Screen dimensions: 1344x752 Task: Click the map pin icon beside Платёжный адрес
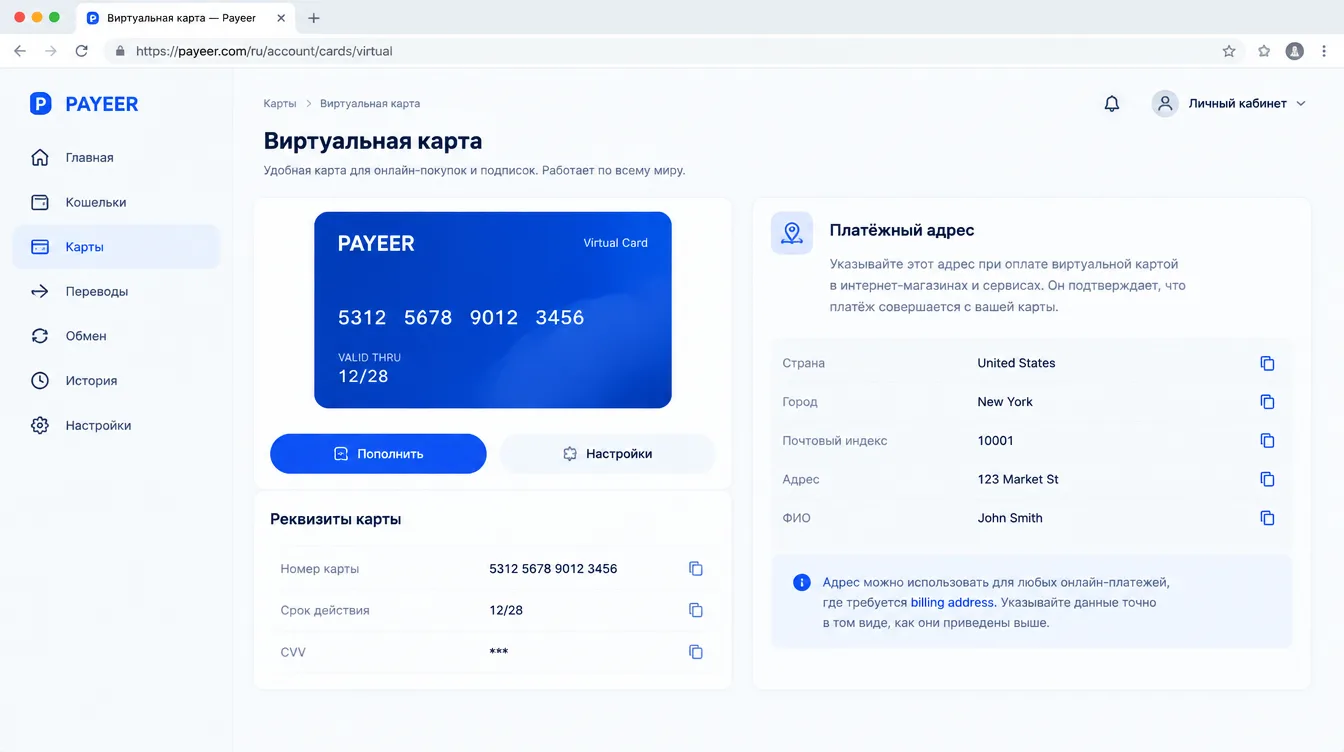point(792,233)
